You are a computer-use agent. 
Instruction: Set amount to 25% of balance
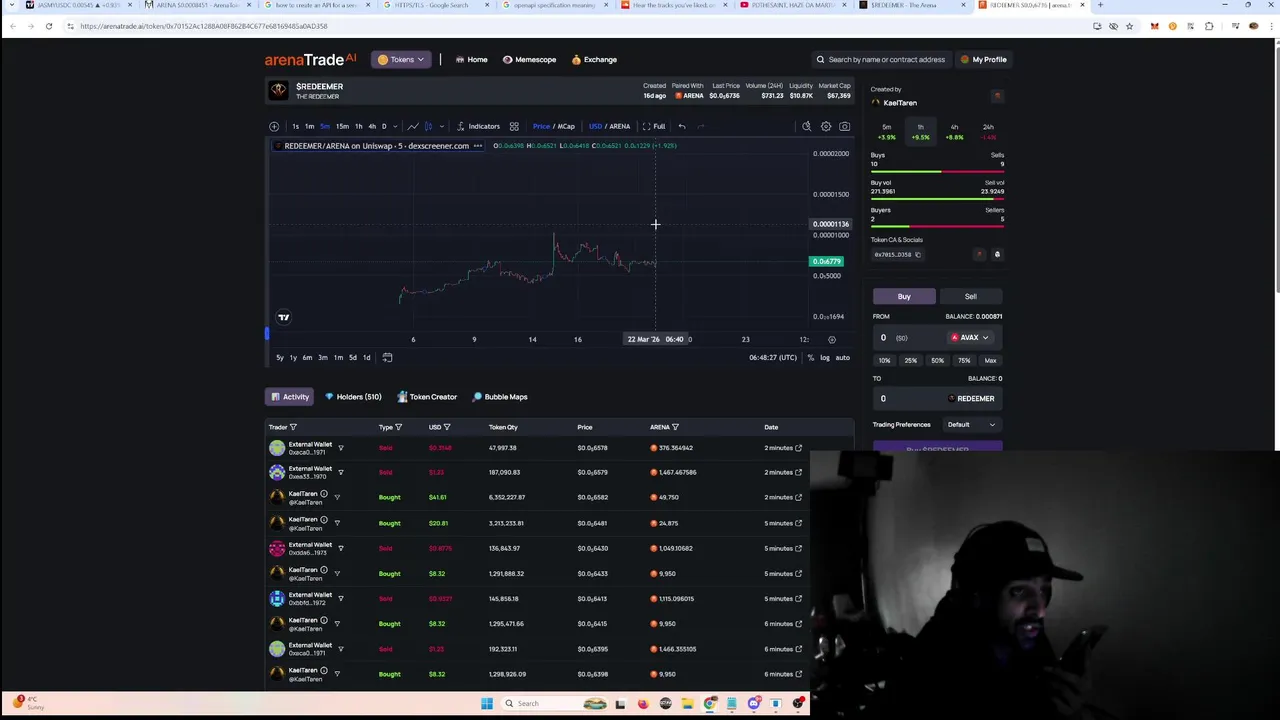(910, 360)
